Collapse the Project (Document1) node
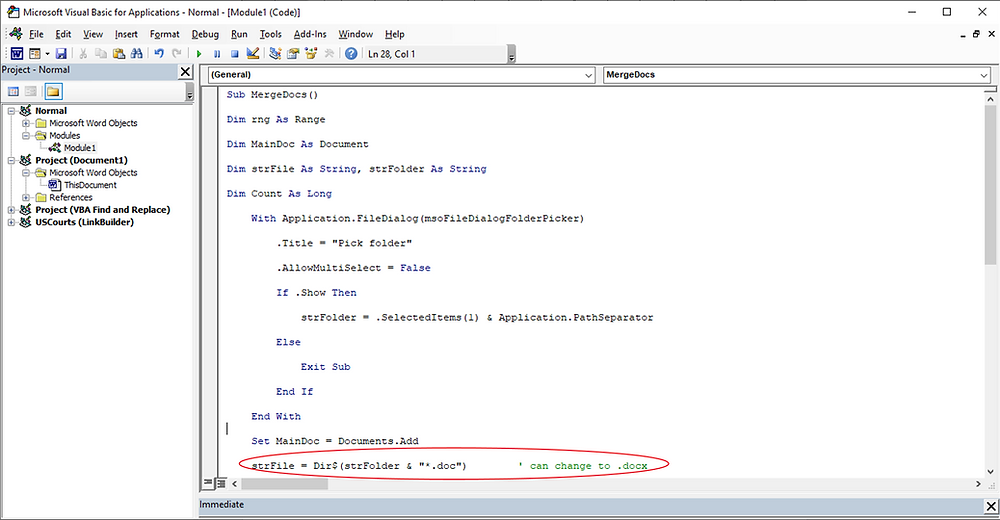 tap(11, 160)
